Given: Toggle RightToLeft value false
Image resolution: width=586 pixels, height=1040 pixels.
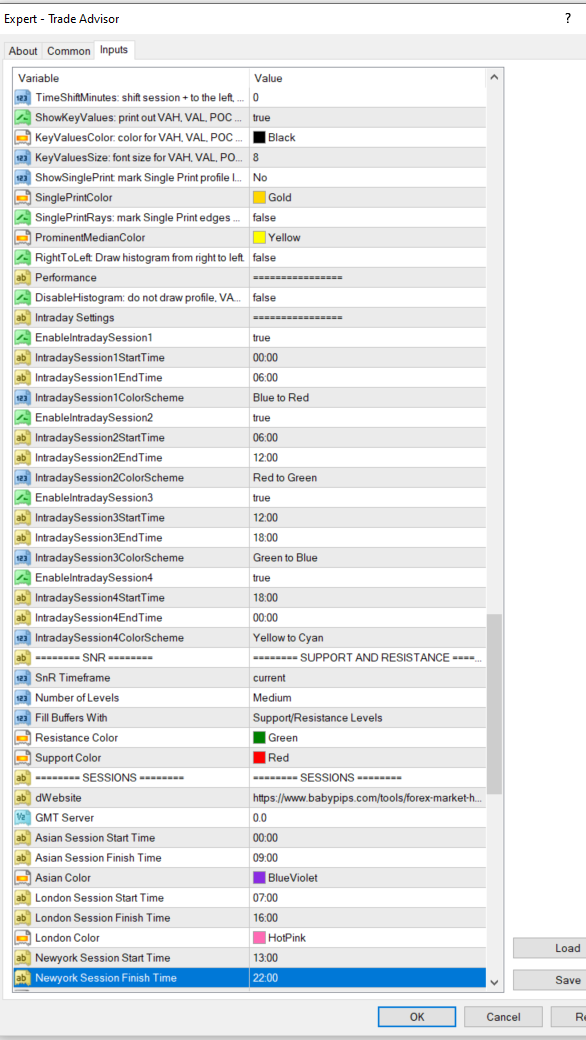Looking at the screenshot, I should [x=367, y=257].
